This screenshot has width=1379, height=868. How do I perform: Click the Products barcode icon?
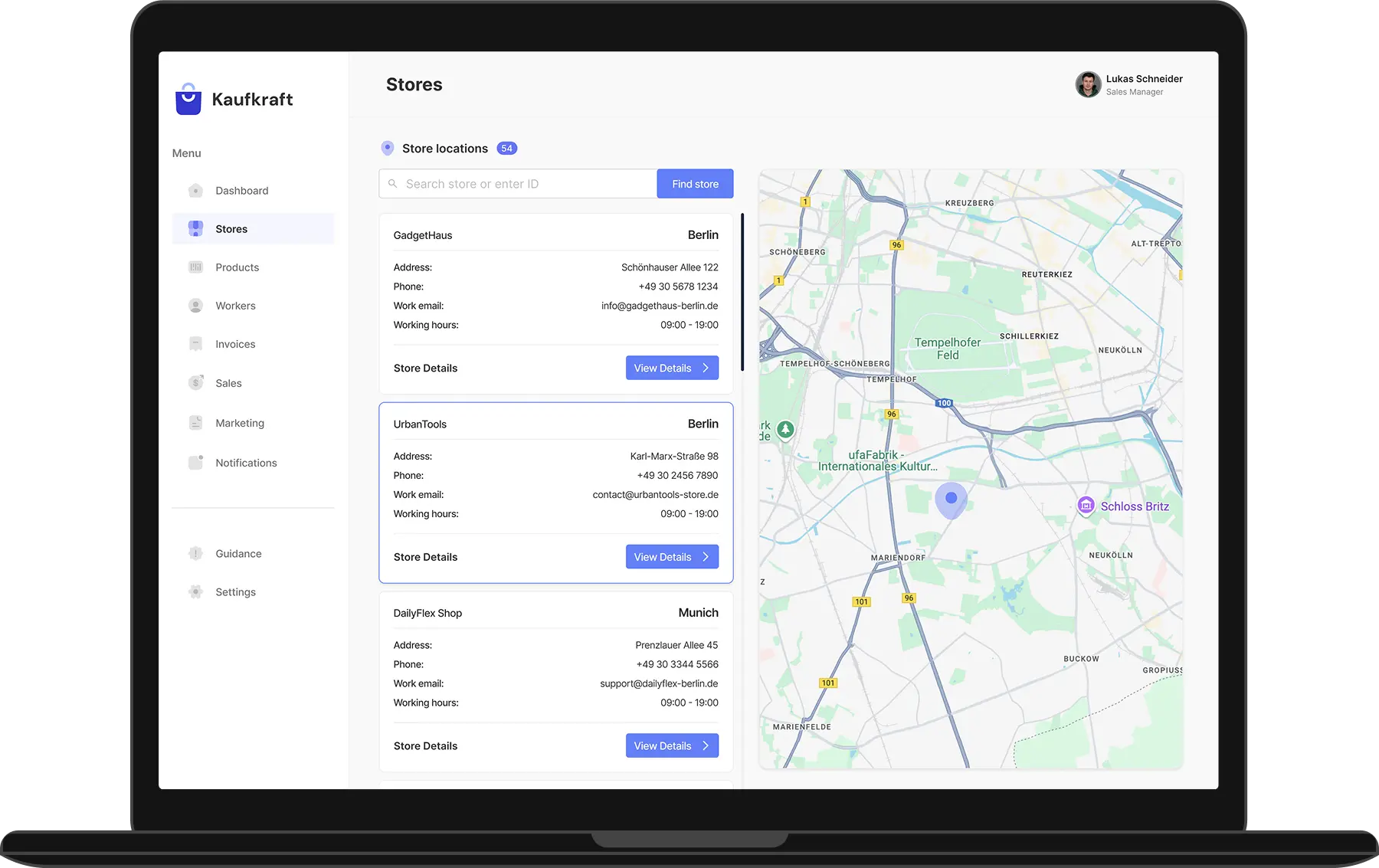pyautogui.click(x=196, y=267)
